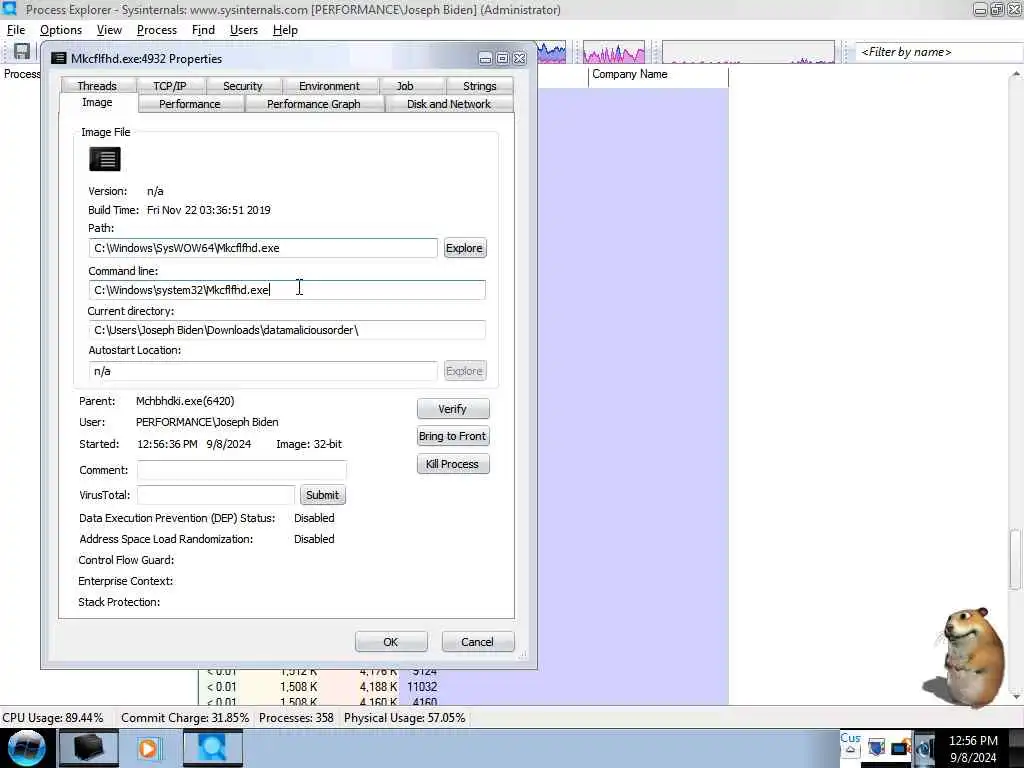Click the Properties dialog title icon
This screenshot has width=1024, height=768.
[x=59, y=58]
